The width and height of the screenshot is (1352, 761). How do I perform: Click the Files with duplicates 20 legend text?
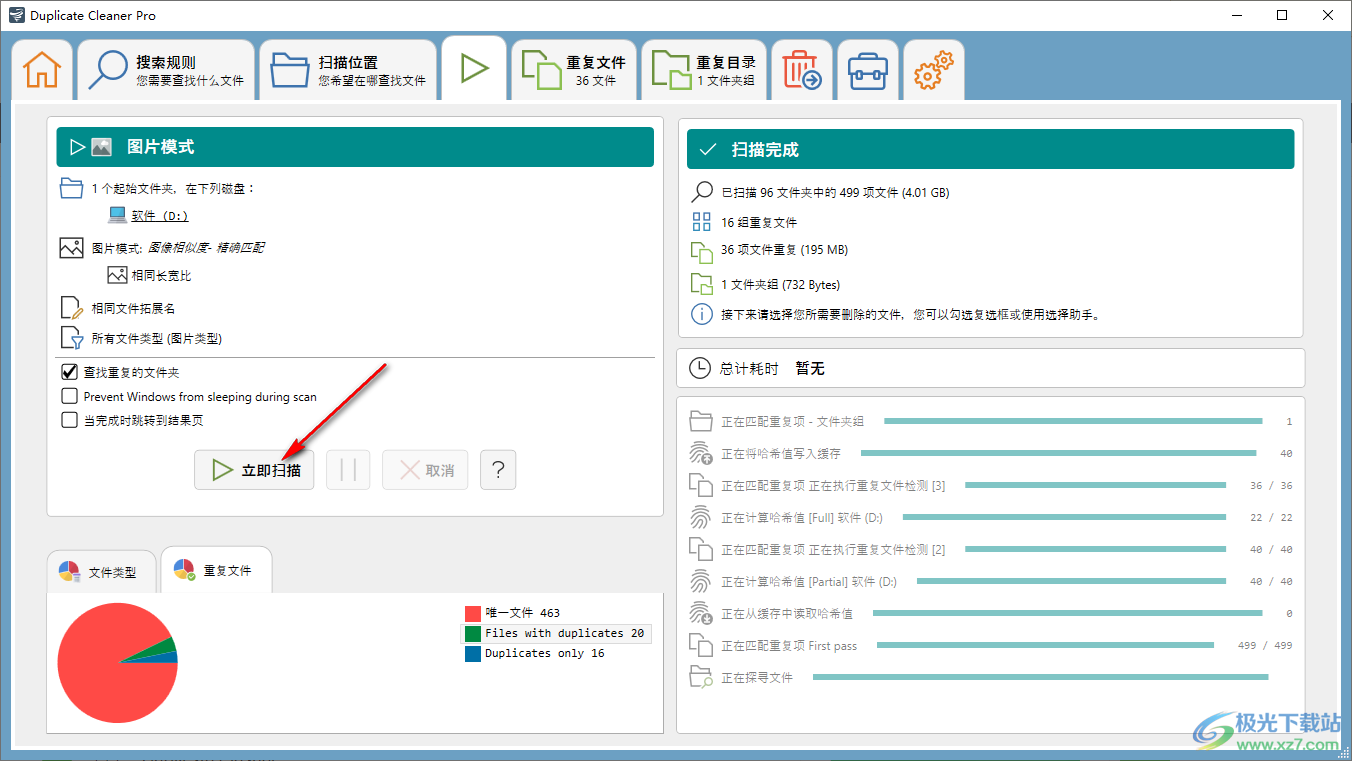click(x=565, y=633)
